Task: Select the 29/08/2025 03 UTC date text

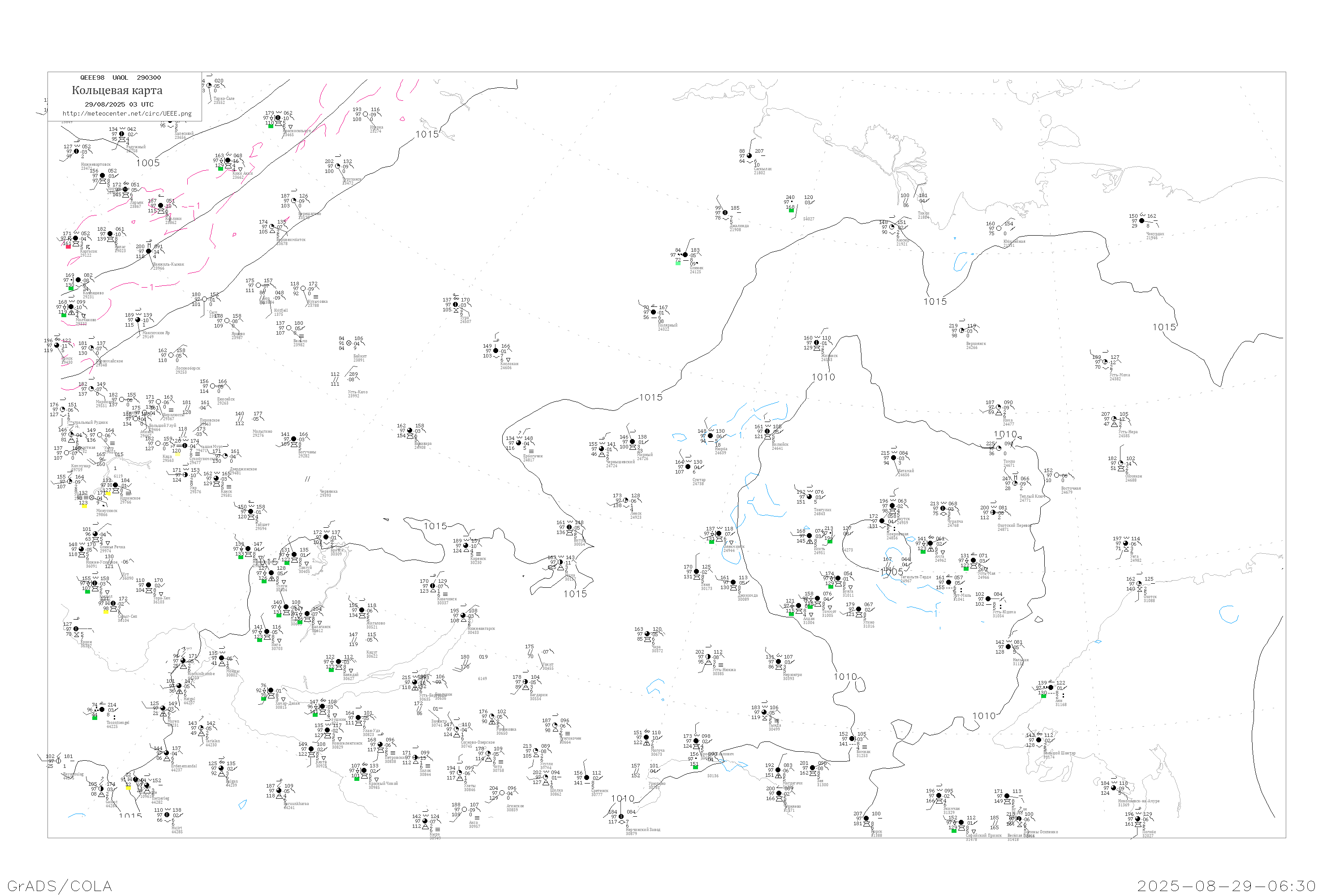Action: [x=119, y=104]
